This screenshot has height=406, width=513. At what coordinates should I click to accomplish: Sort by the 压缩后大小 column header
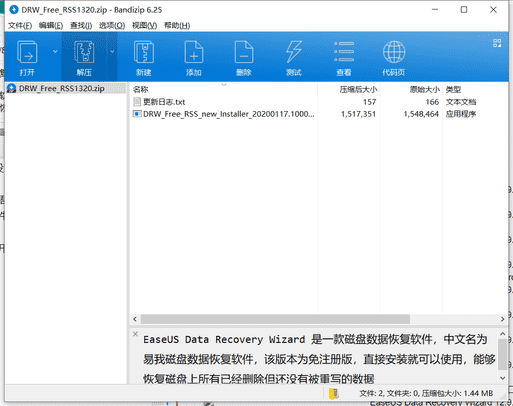point(349,89)
